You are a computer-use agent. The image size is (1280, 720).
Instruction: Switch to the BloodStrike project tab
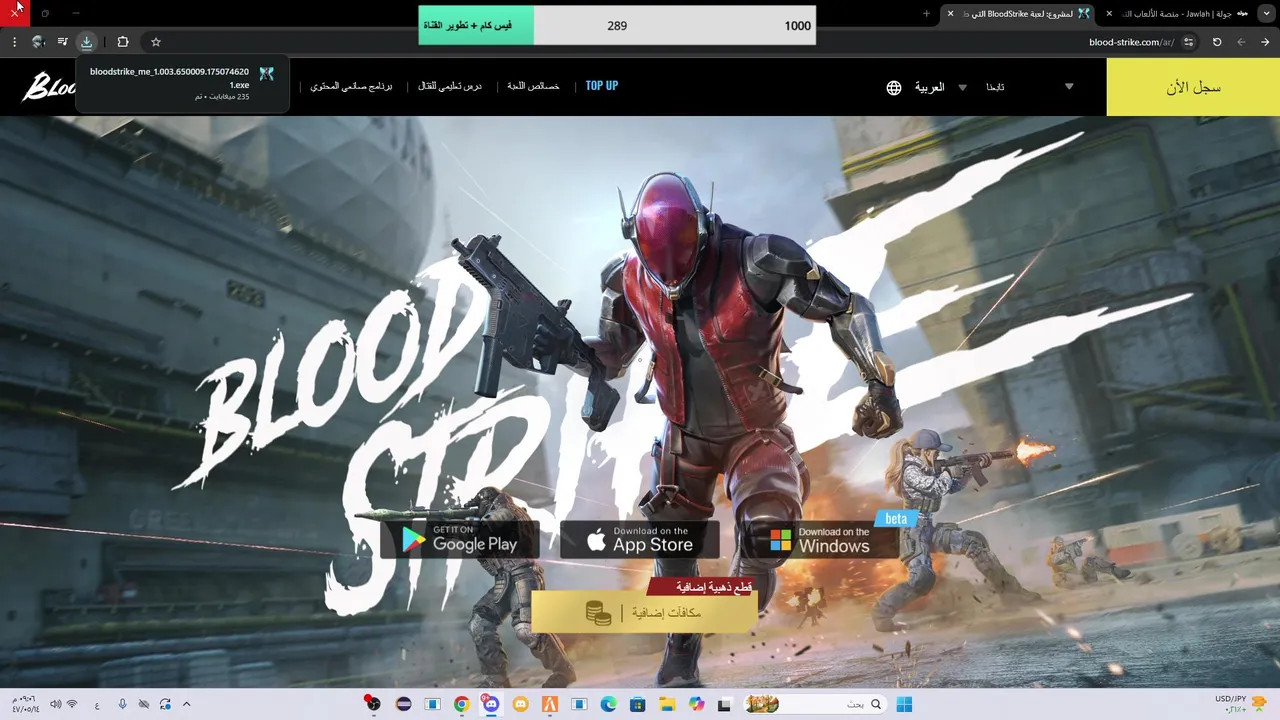click(1020, 13)
